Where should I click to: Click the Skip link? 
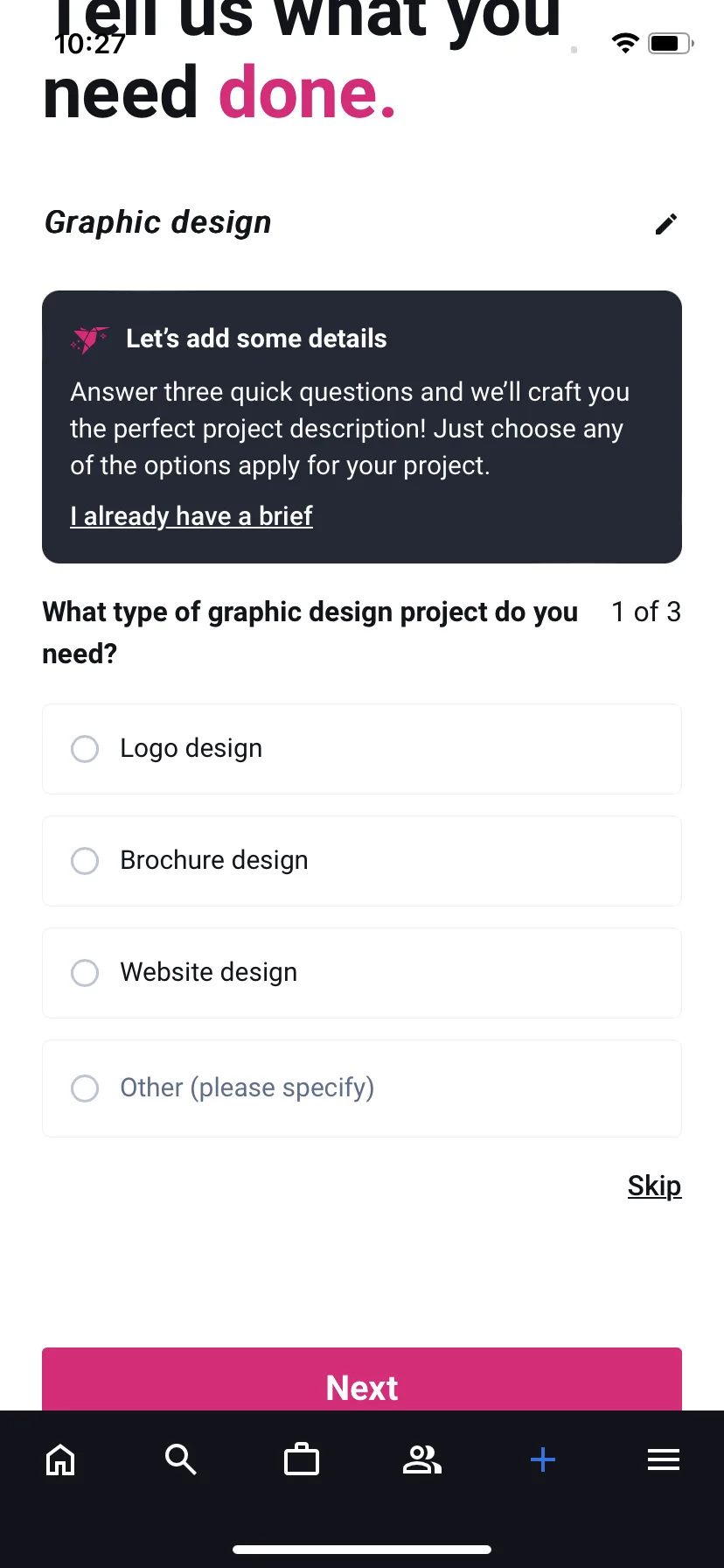[654, 1186]
